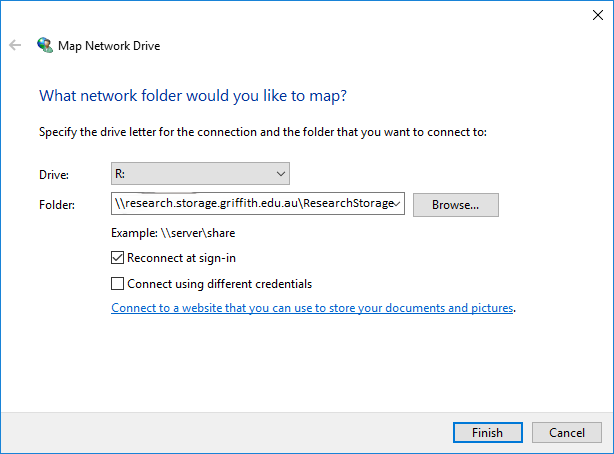Enable Connect using different credentials checkbox
614x454 pixels.
118,283
